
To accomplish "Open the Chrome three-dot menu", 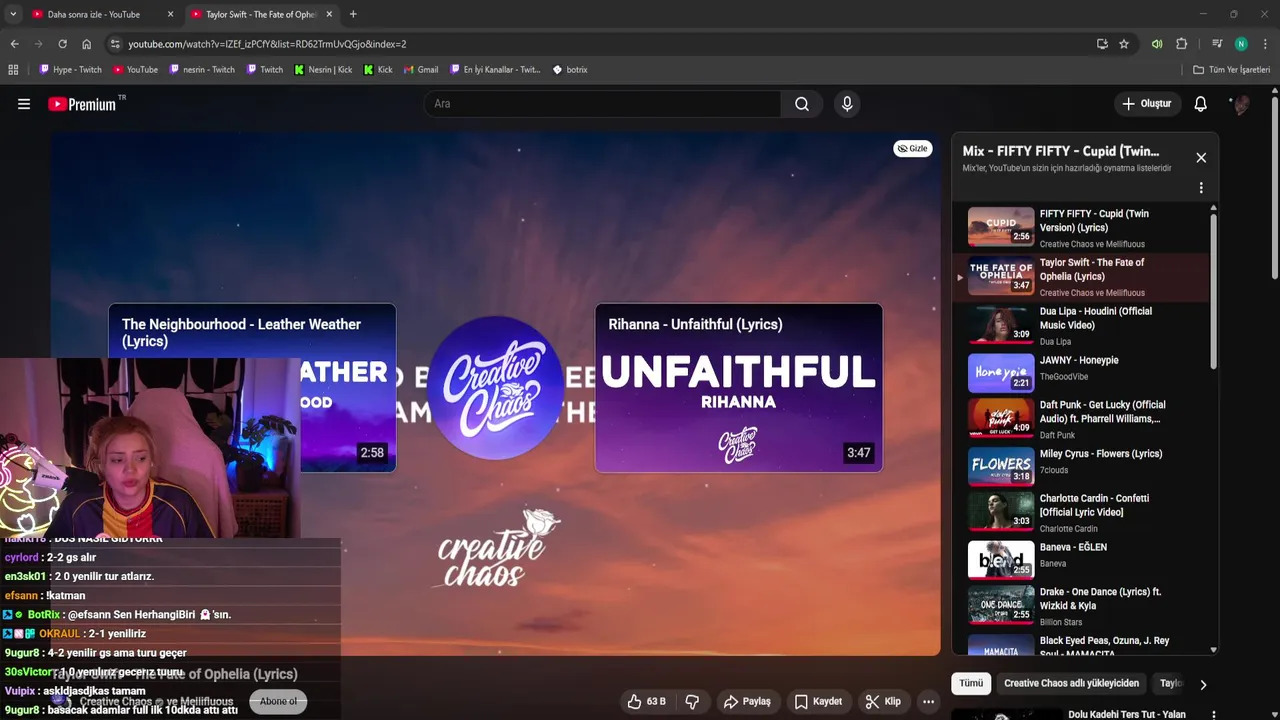I will 1266,44.
